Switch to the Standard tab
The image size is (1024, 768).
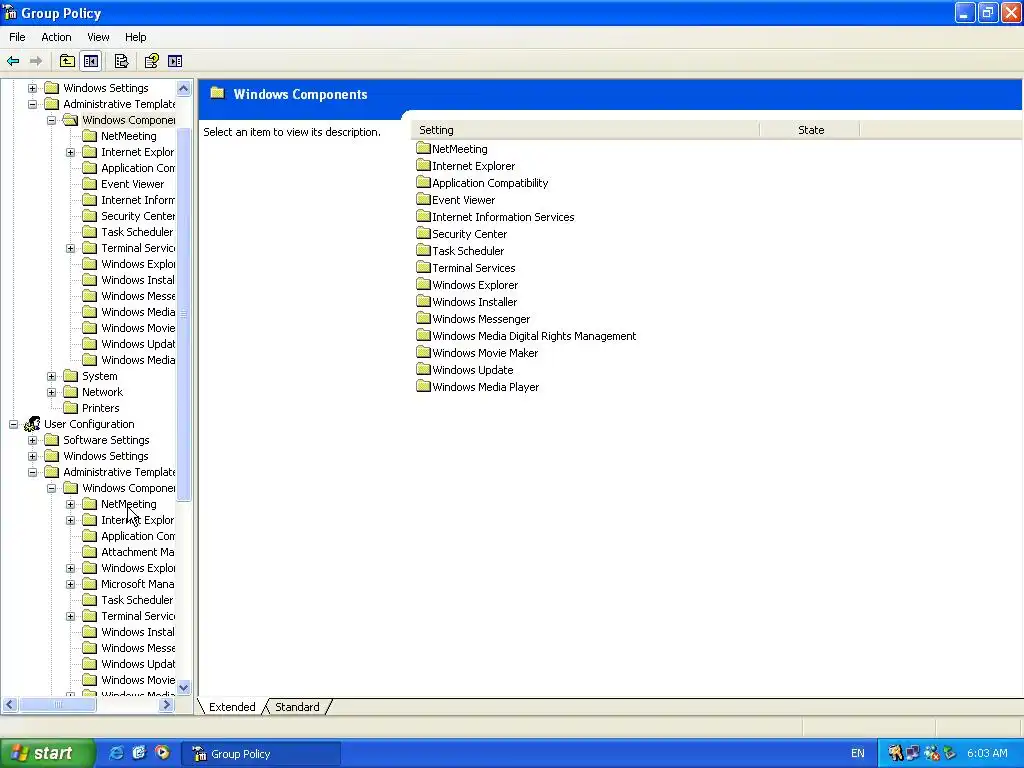[x=297, y=707]
